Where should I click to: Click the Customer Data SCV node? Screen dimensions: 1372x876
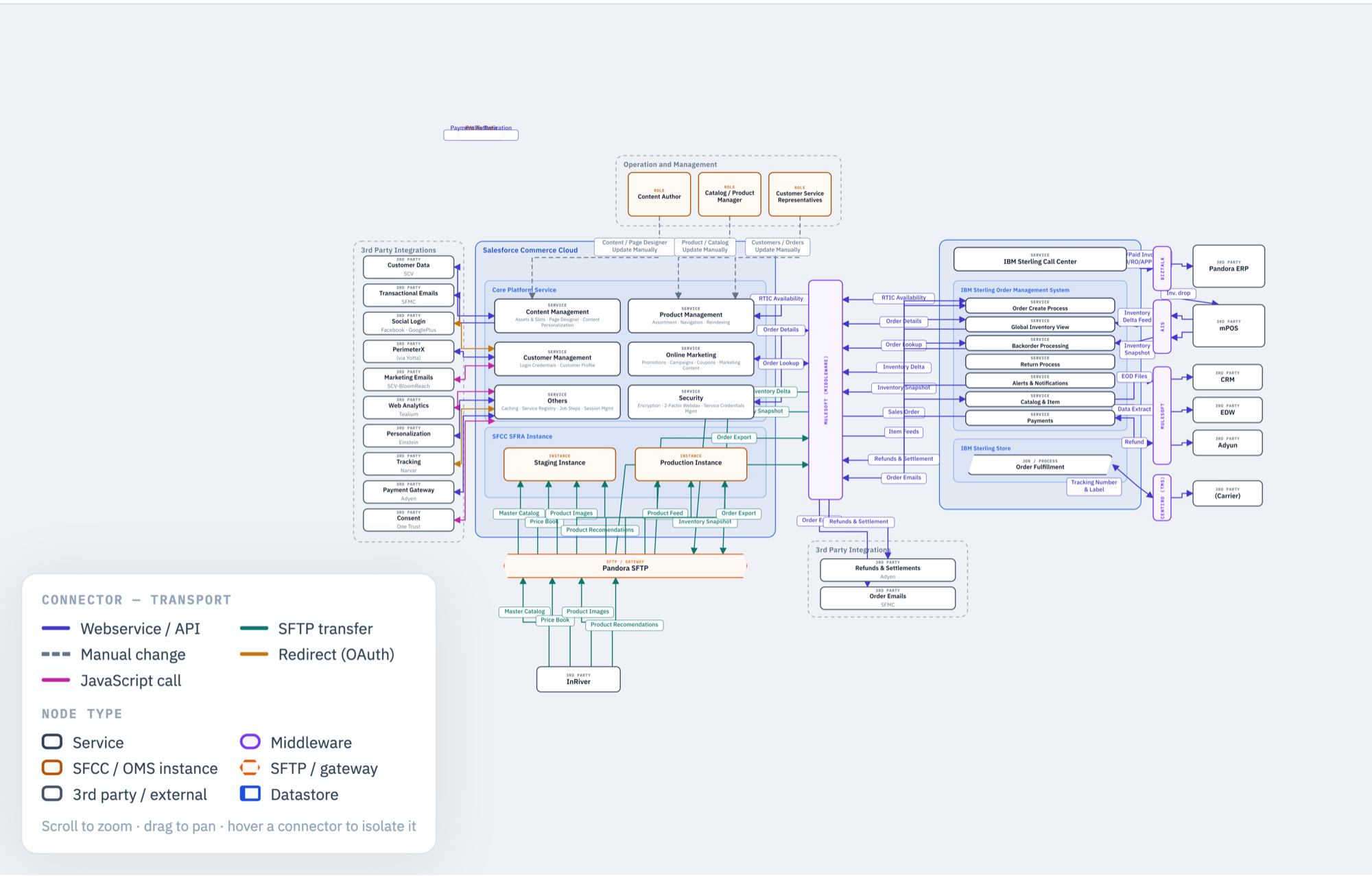click(x=408, y=267)
